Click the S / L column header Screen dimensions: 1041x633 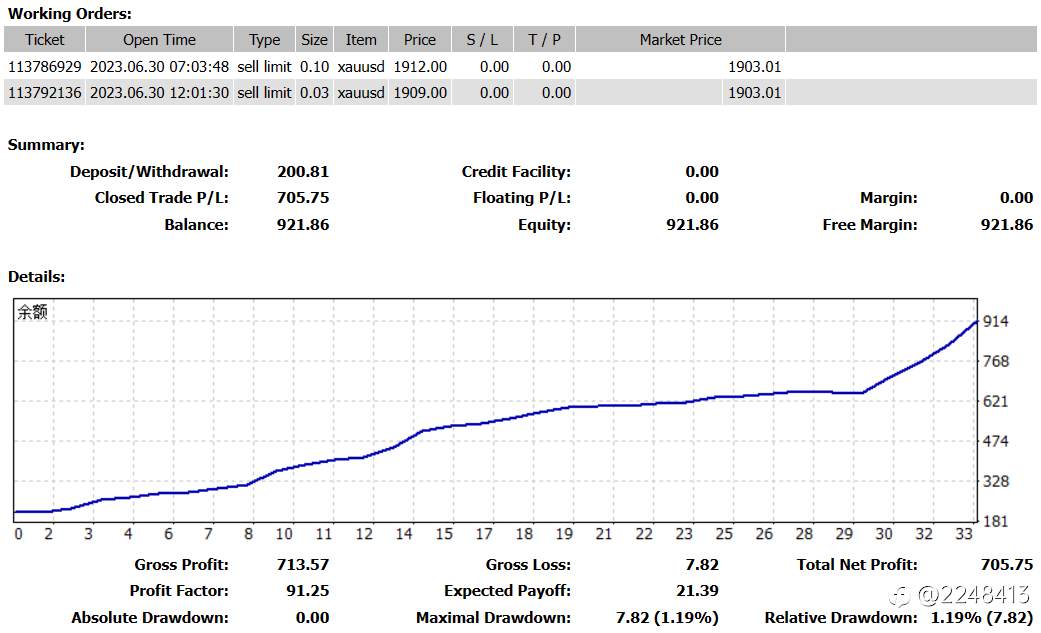[482, 40]
